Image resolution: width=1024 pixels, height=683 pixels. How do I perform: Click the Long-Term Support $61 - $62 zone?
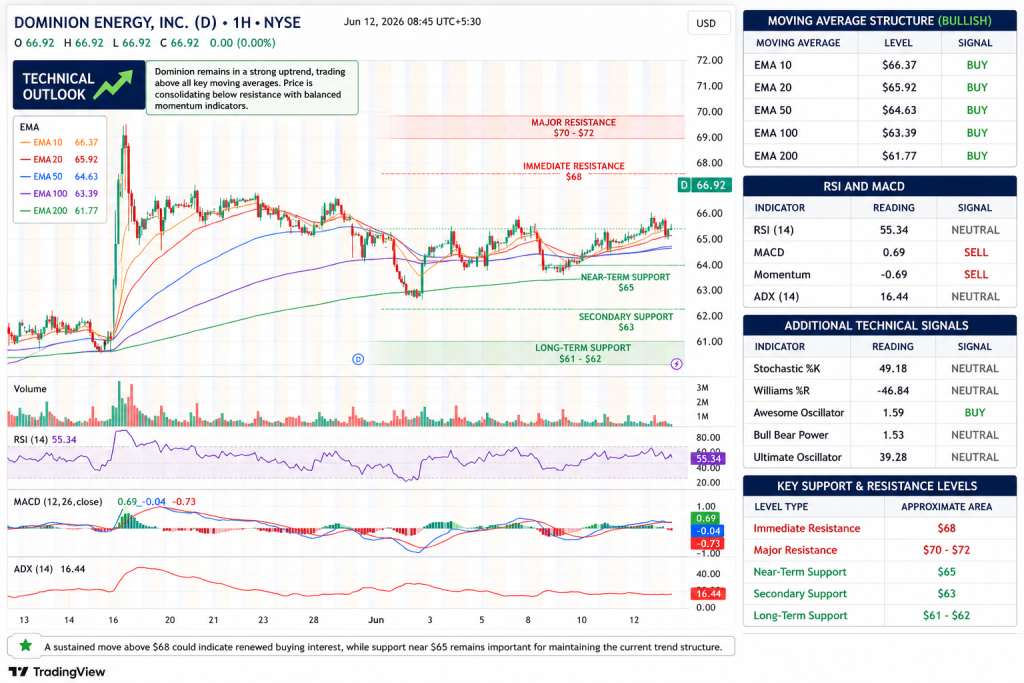point(526,353)
